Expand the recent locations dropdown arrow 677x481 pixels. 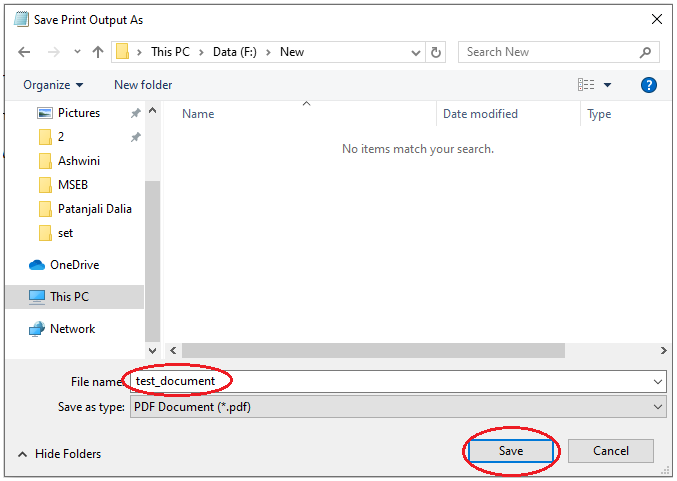[x=77, y=52]
